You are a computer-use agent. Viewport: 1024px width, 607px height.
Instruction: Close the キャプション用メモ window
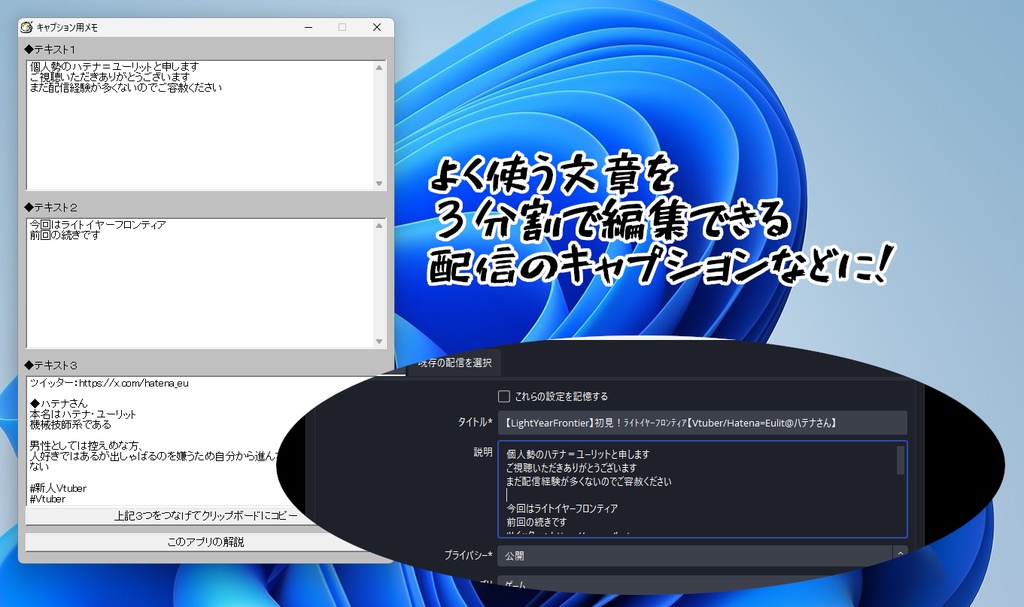pyautogui.click(x=377, y=27)
